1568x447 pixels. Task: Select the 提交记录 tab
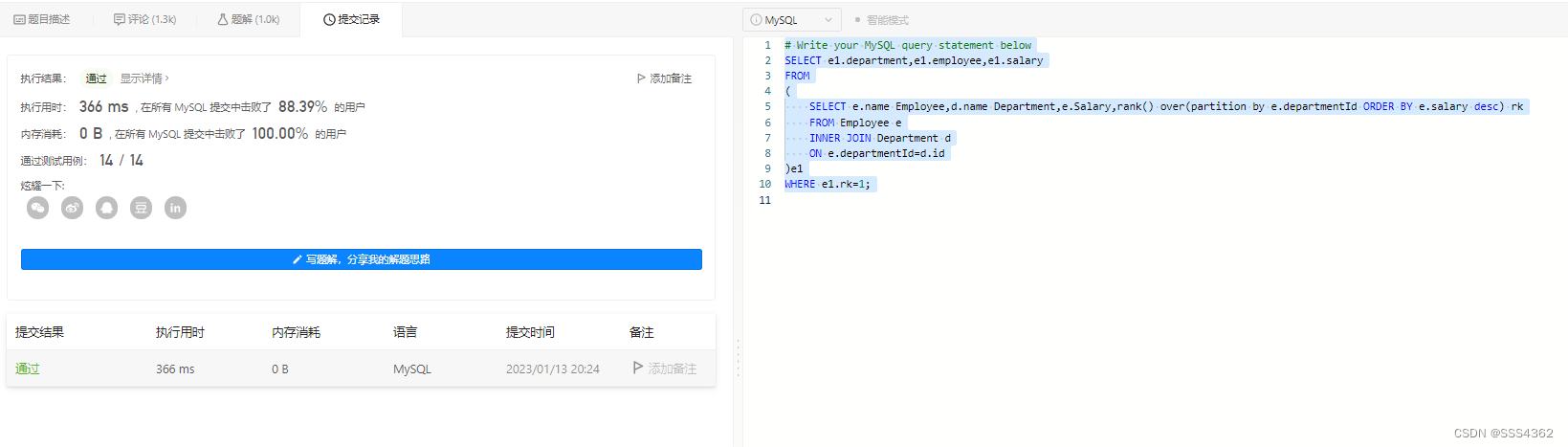coord(351,19)
